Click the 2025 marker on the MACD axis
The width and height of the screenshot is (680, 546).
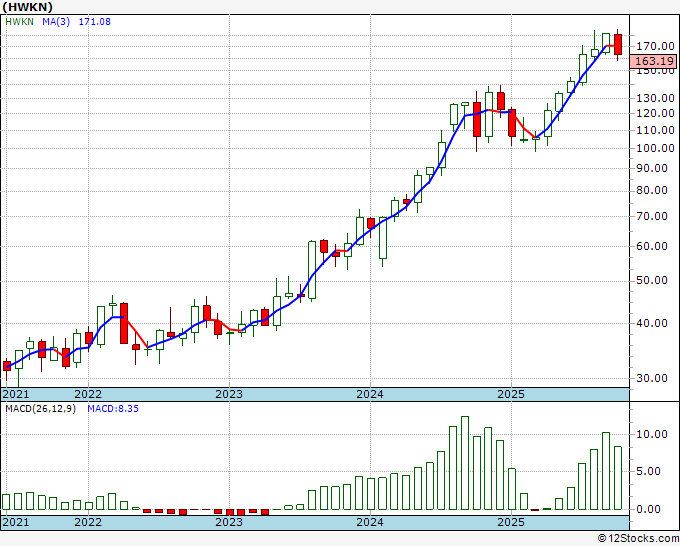[511, 522]
